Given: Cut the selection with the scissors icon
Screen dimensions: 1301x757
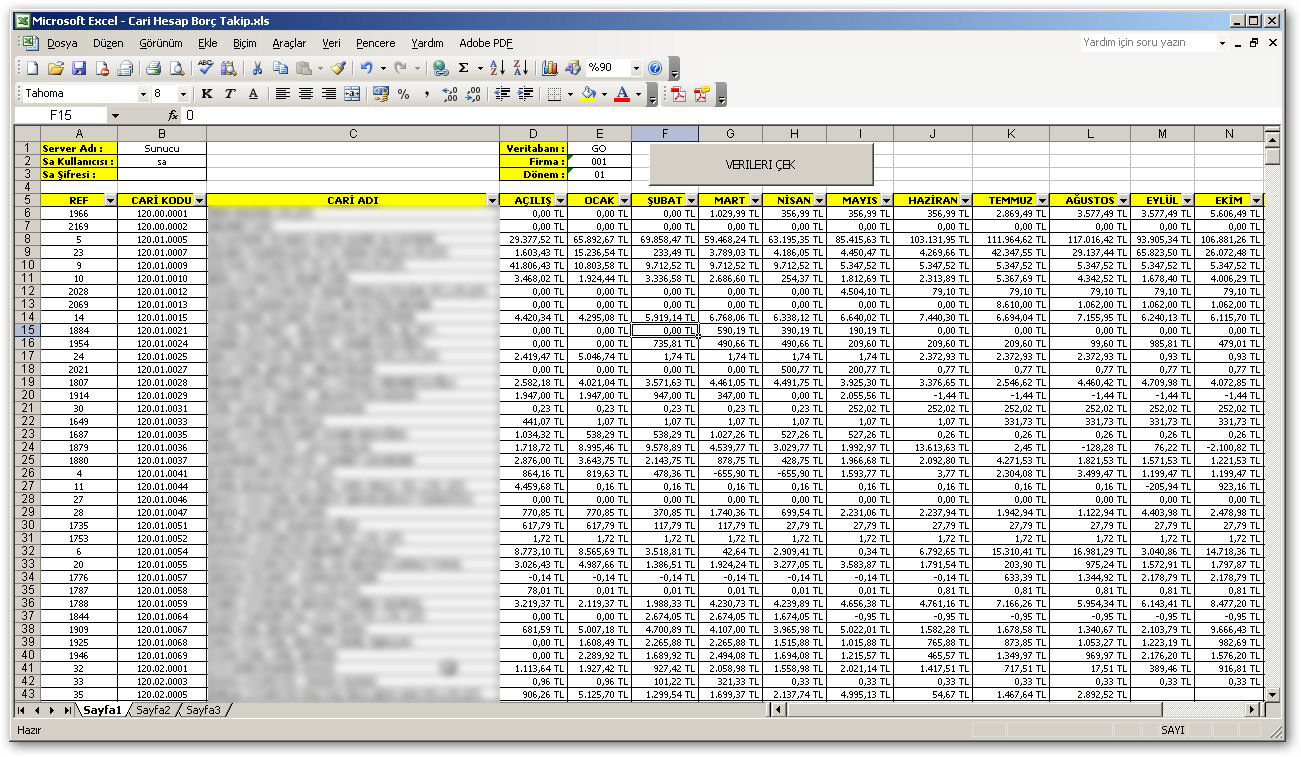Looking at the screenshot, I should (257, 68).
